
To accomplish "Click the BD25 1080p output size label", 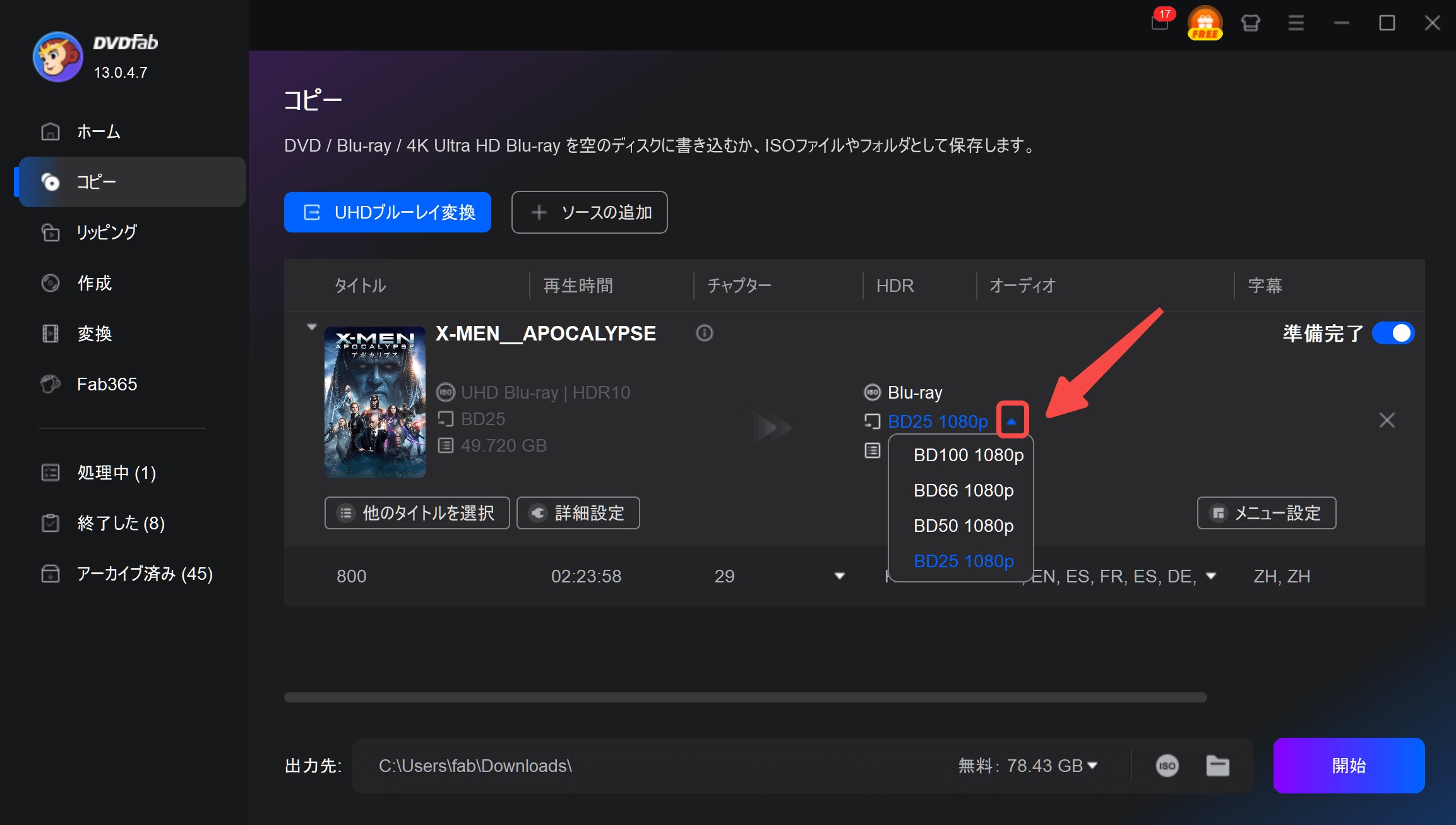I will pyautogui.click(x=938, y=421).
